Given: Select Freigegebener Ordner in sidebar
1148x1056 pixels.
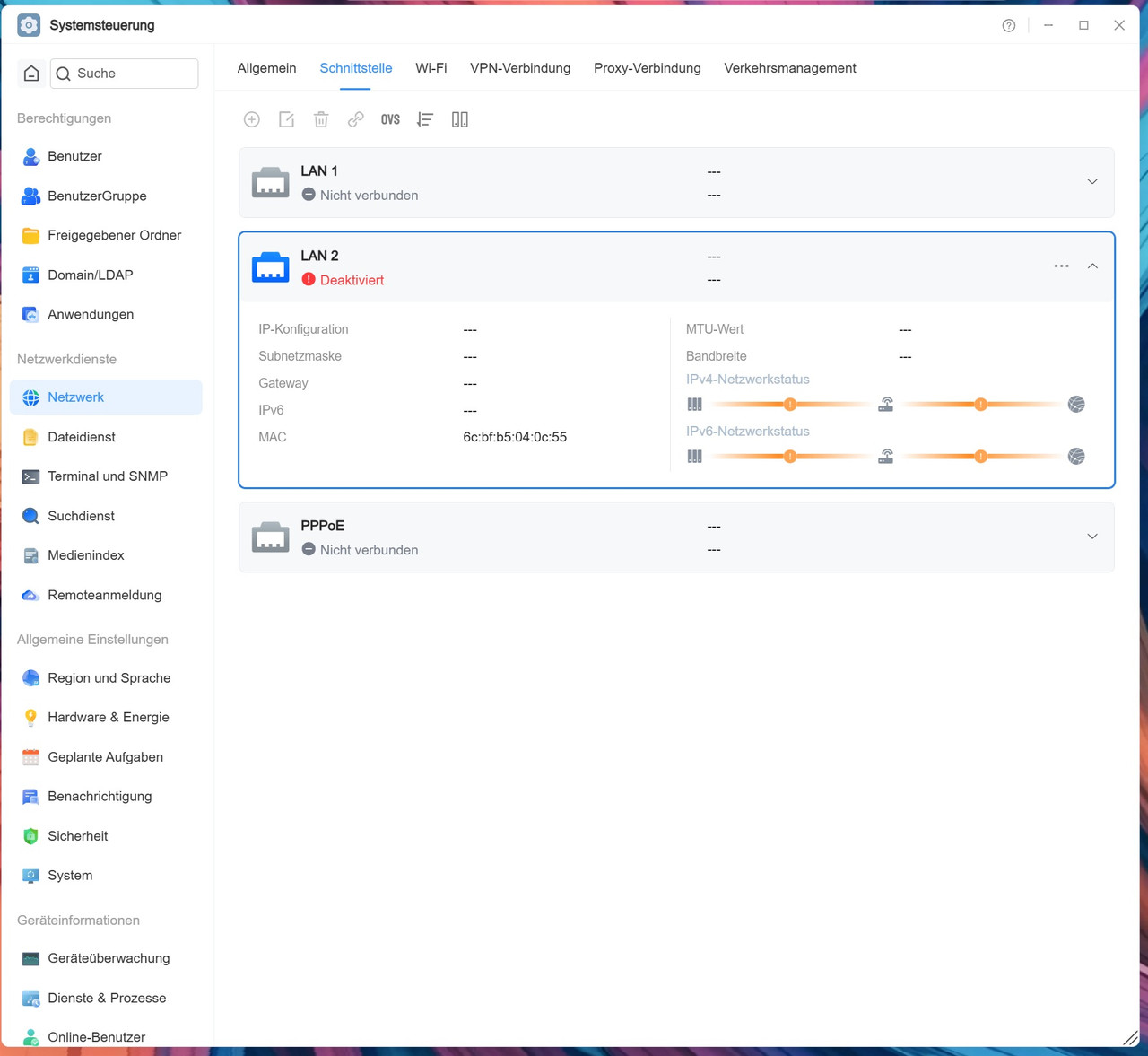Looking at the screenshot, I should pyautogui.click(x=106, y=235).
